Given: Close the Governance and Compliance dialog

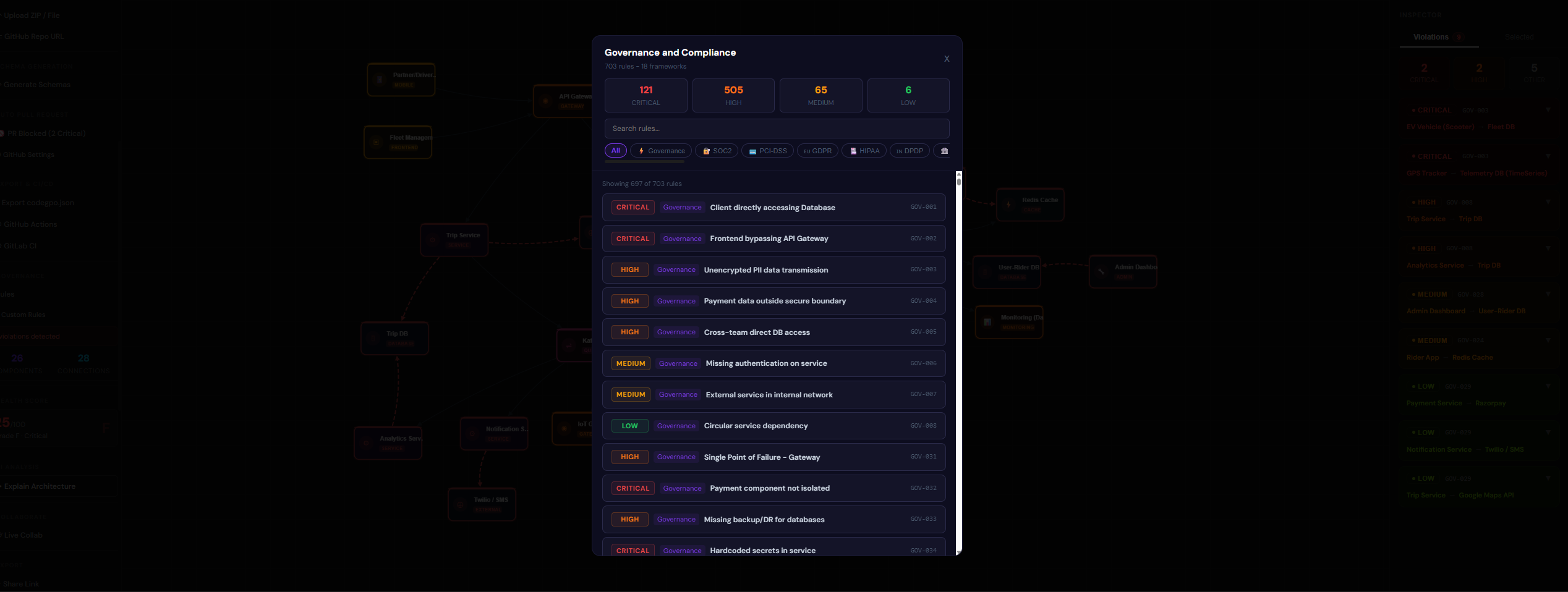Looking at the screenshot, I should click(x=947, y=59).
